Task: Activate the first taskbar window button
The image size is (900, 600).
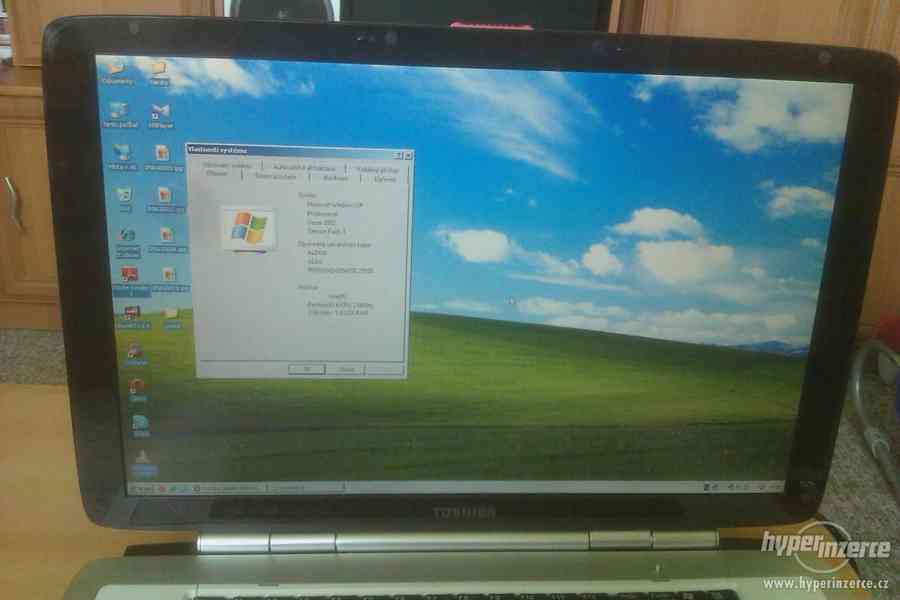Action: coord(228,488)
